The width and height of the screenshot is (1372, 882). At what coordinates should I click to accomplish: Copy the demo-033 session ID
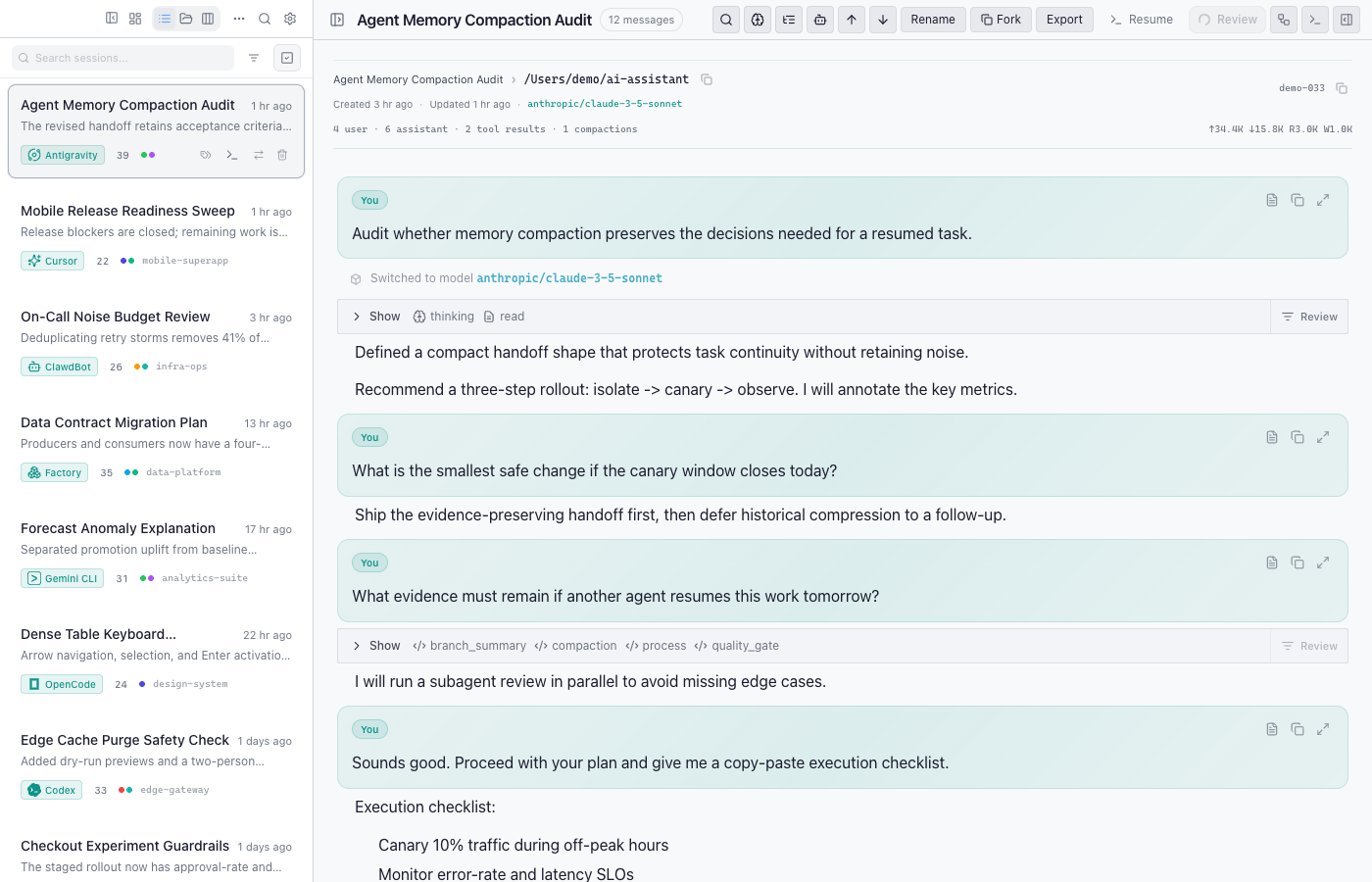(1342, 88)
